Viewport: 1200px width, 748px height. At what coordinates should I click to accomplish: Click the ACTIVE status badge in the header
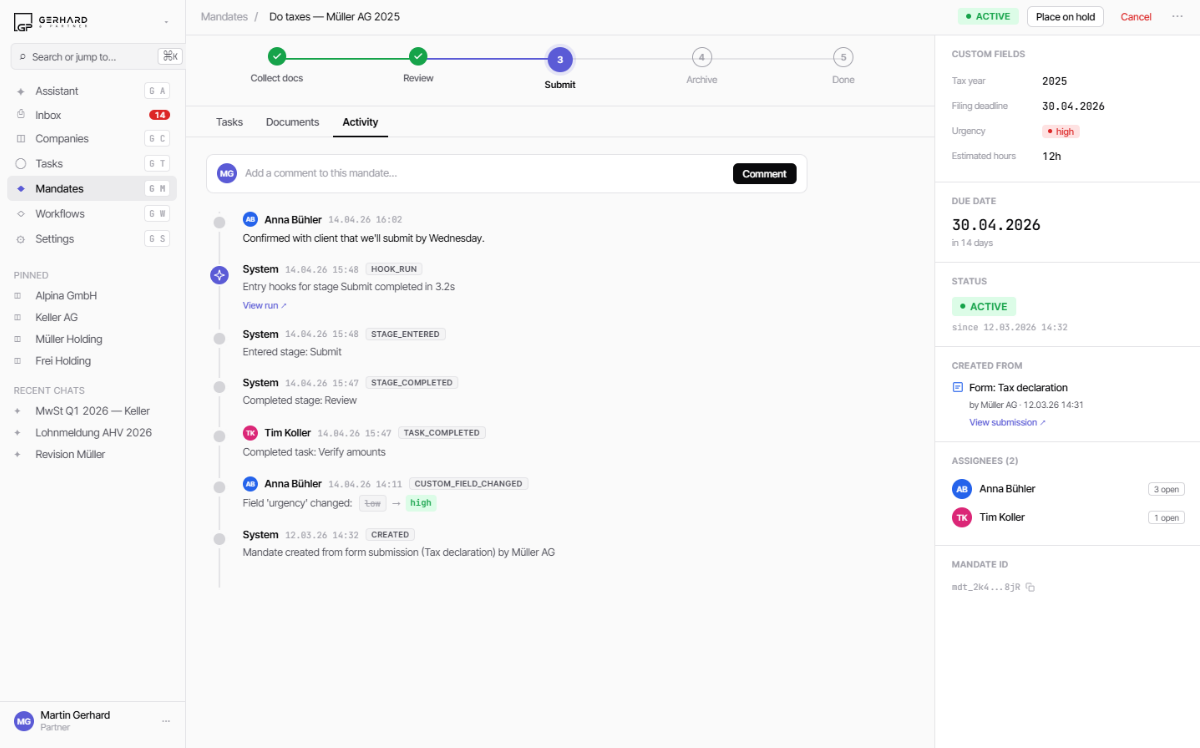point(988,17)
